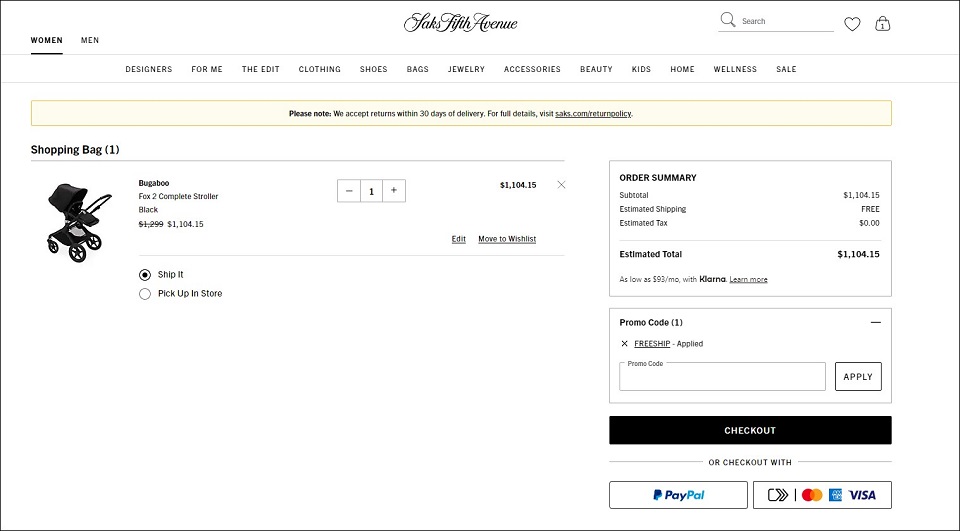The image size is (960, 531).
Task: Open the stroller product thumbnail
Action: click(x=78, y=222)
